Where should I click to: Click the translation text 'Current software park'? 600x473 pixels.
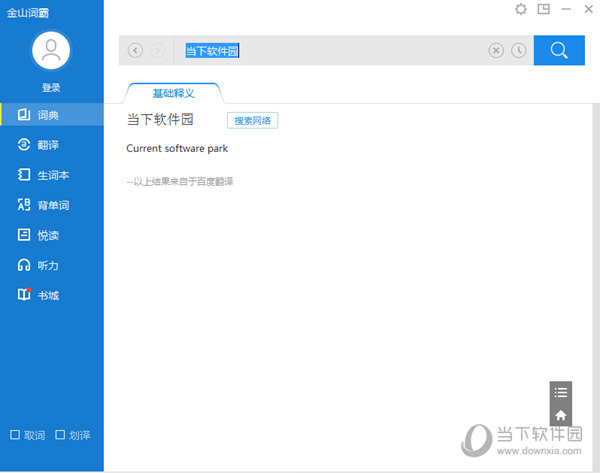click(x=177, y=148)
